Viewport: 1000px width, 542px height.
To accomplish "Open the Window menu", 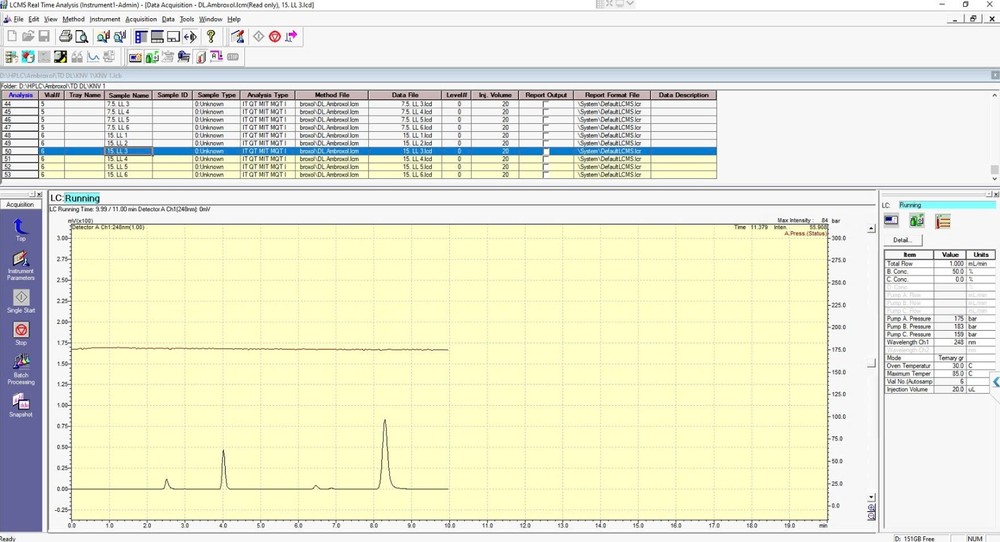I will 210,19.
